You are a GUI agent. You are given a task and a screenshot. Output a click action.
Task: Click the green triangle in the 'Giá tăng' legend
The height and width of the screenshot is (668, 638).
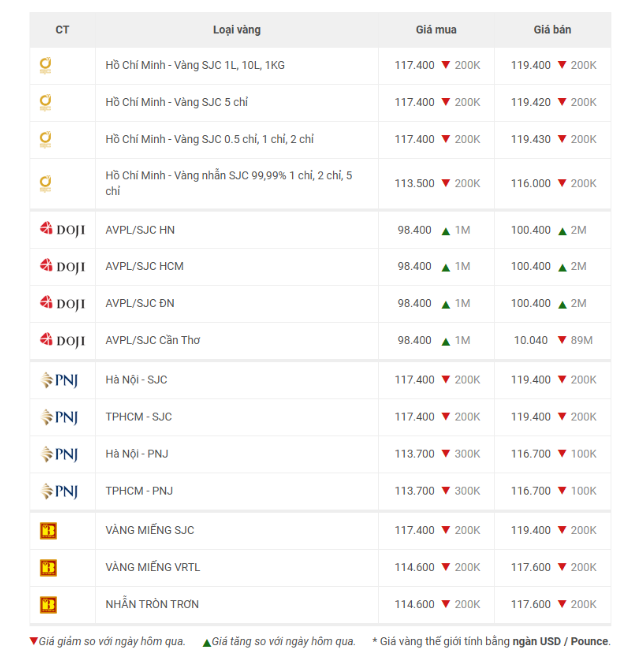[x=207, y=642]
